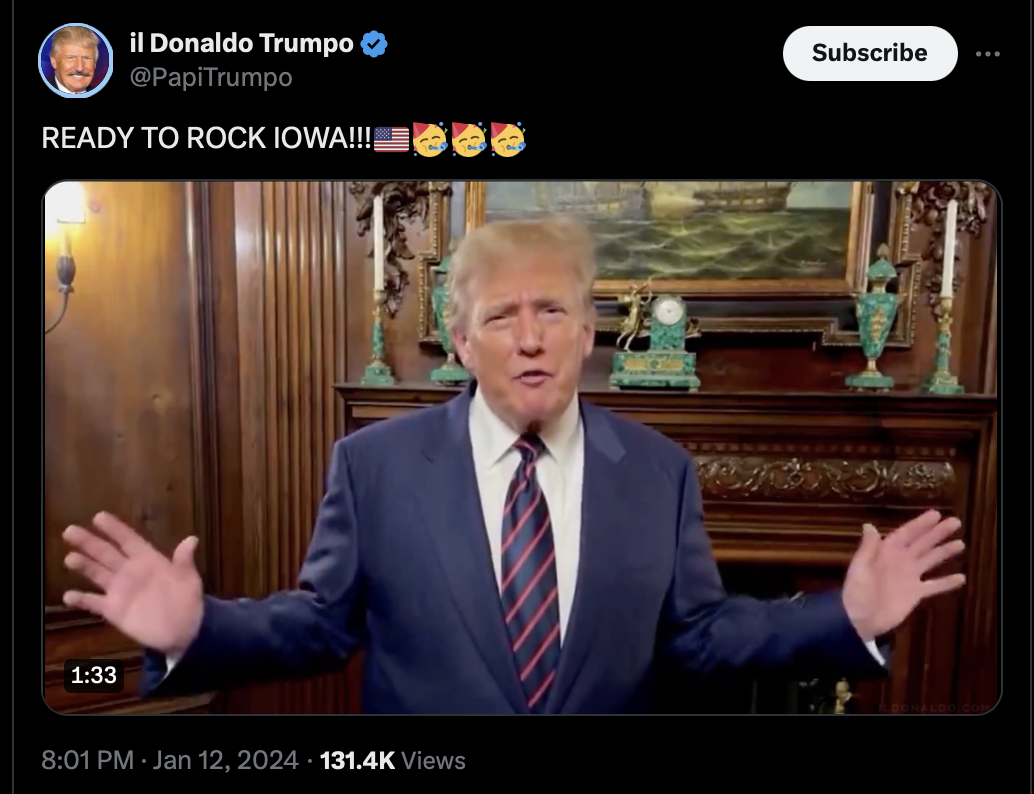View the 131.4K Views count details
Screen dimensions: 1034x794
[392, 760]
